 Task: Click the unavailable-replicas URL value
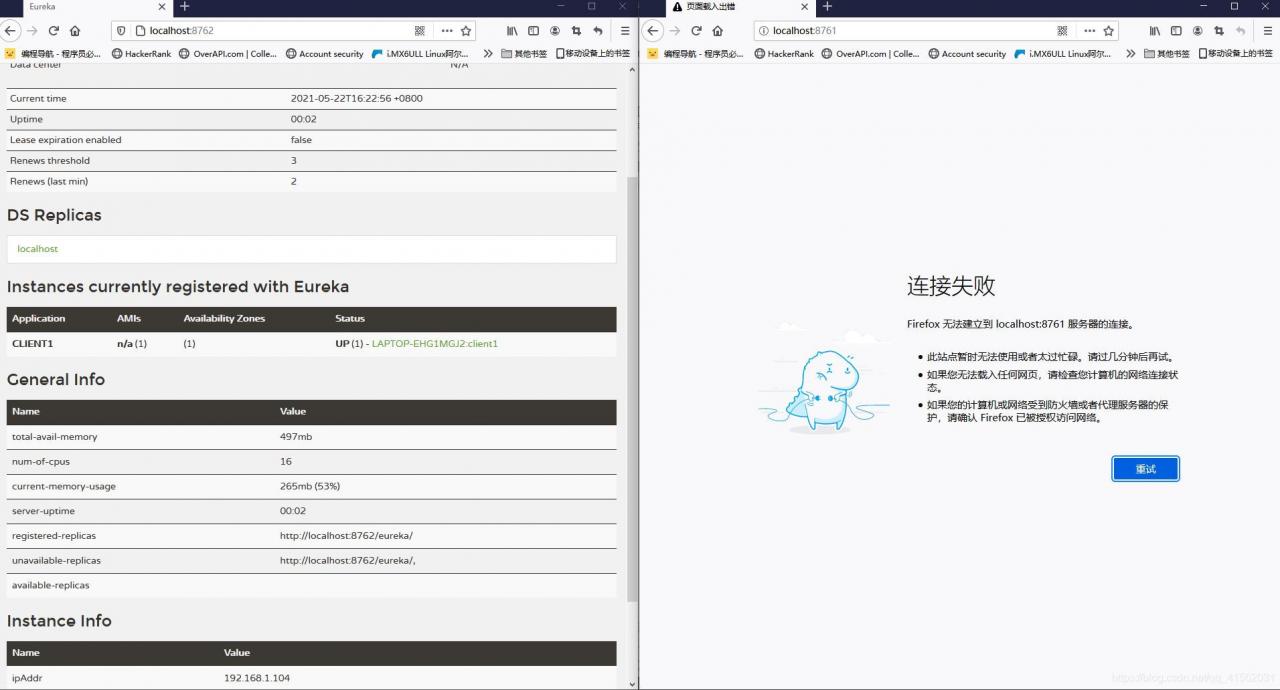347,561
